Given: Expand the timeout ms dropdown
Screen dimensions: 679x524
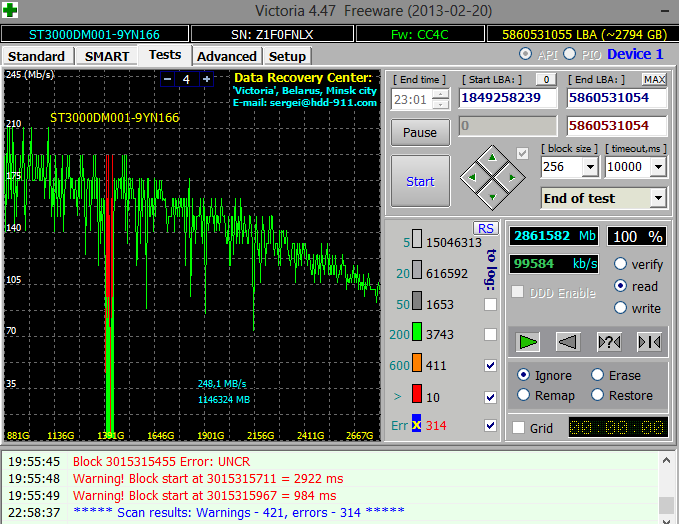Looking at the screenshot, I should [657, 167].
